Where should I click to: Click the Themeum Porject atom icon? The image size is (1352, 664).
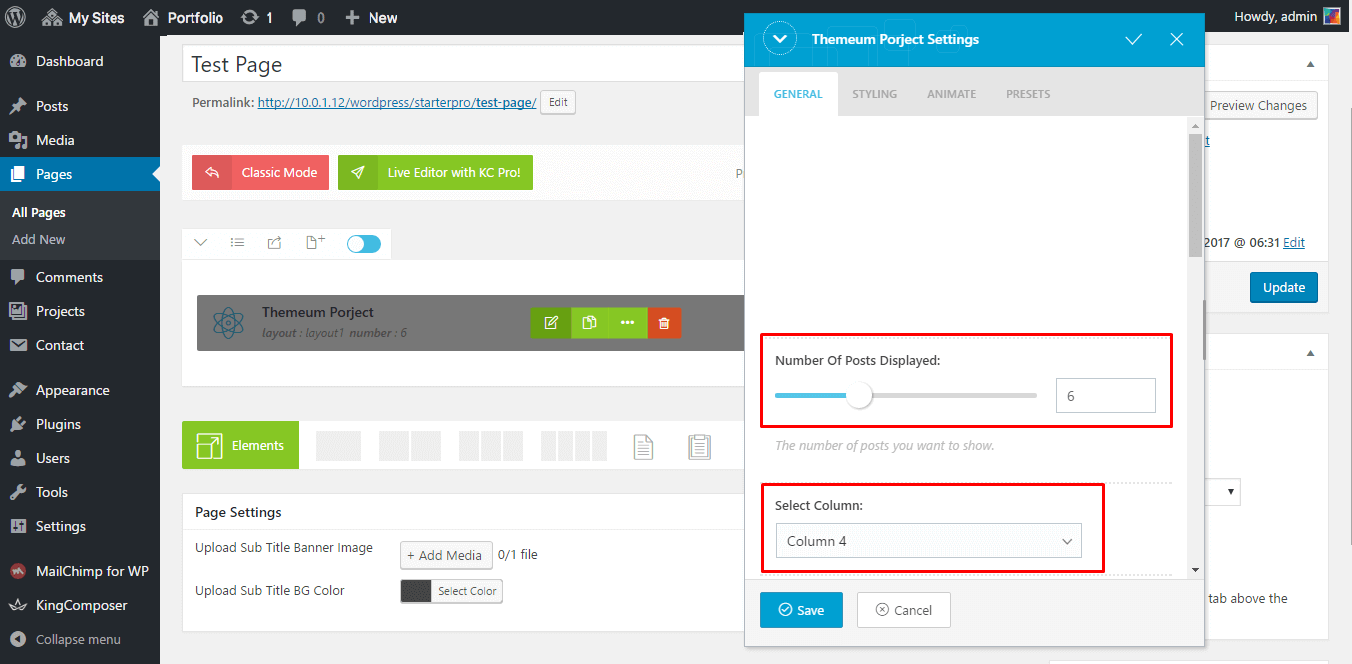click(228, 322)
